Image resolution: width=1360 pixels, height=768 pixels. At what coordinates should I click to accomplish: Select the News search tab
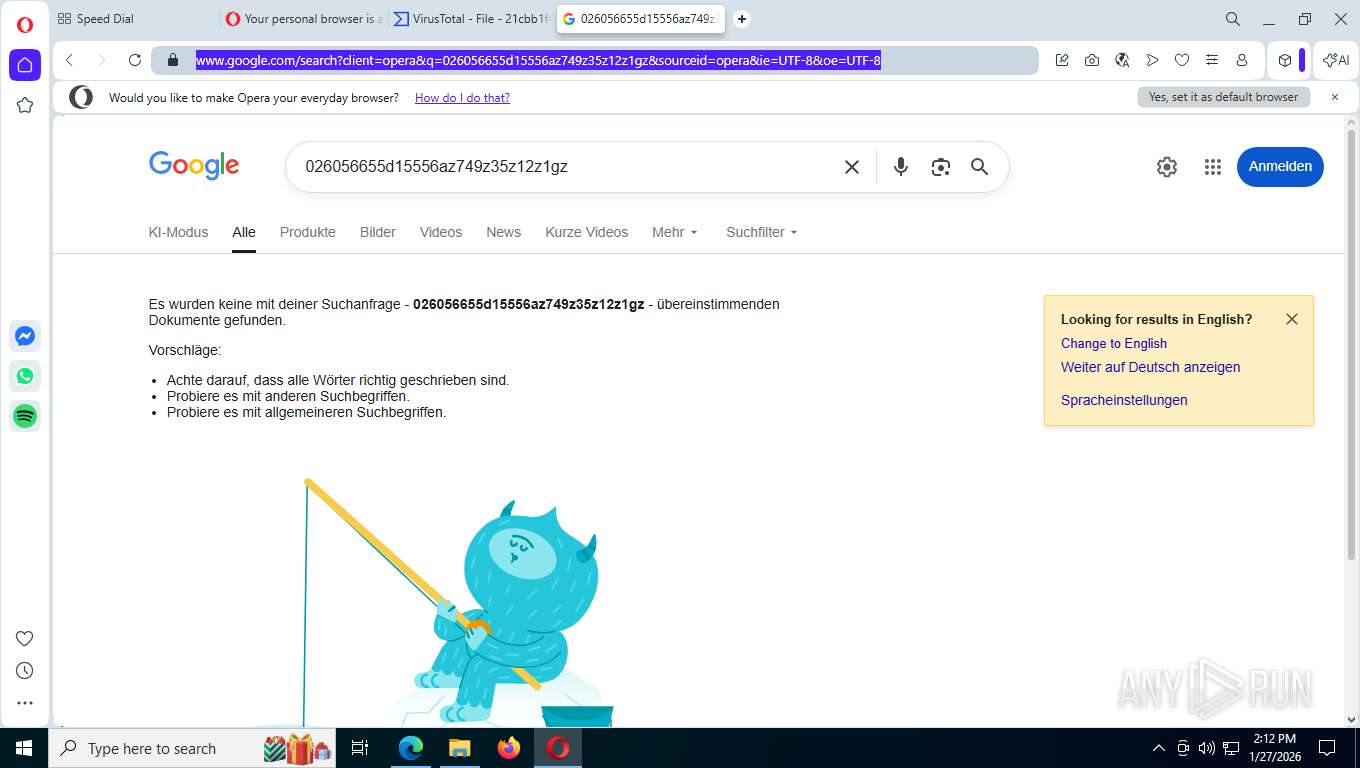click(504, 232)
